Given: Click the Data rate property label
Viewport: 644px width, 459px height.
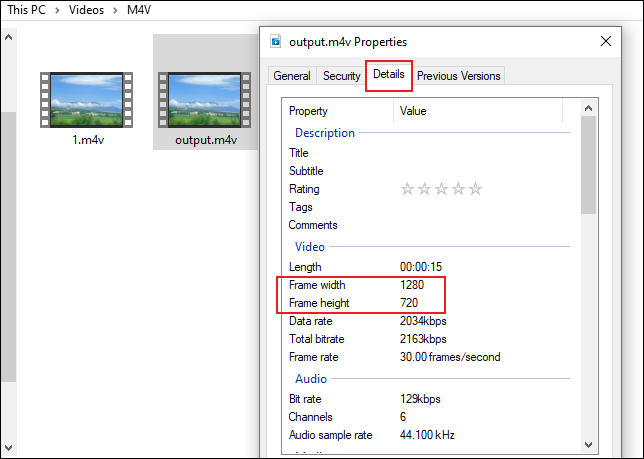Looking at the screenshot, I should [x=310, y=321].
